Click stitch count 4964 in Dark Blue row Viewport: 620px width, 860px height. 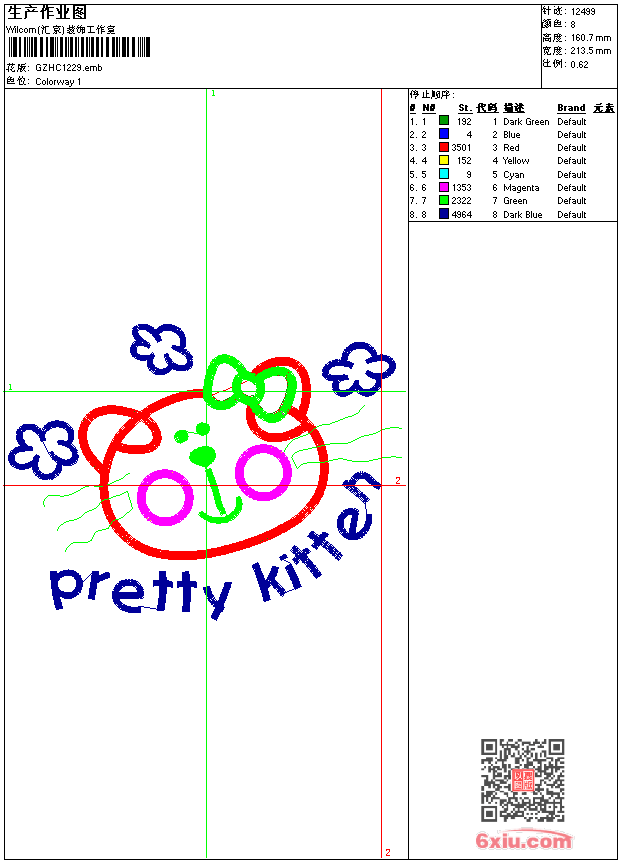pos(461,214)
